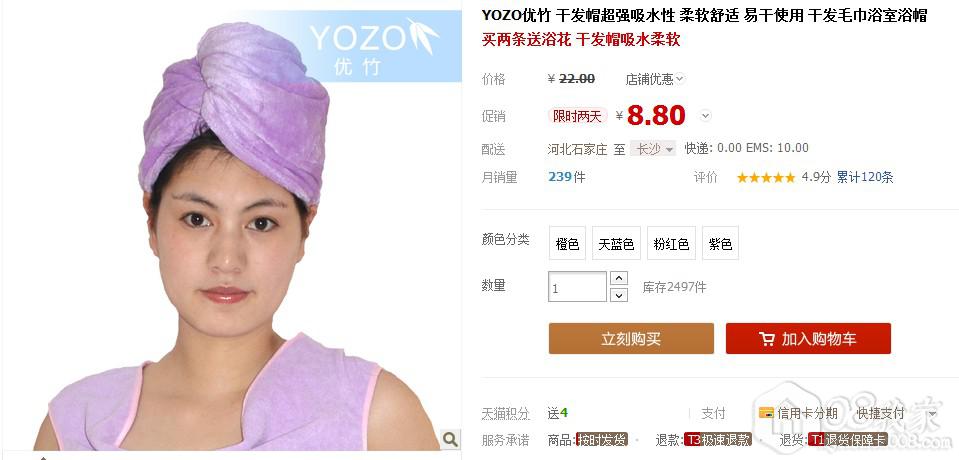Click the magnifier zoom icon on product image
The height and width of the screenshot is (460, 959).
(450, 439)
